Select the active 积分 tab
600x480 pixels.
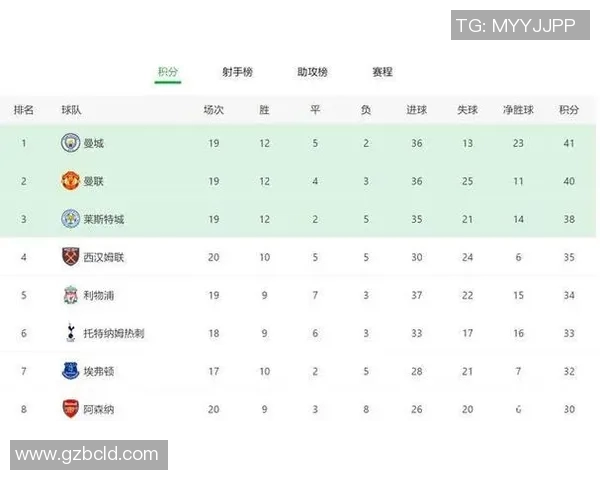(167, 72)
